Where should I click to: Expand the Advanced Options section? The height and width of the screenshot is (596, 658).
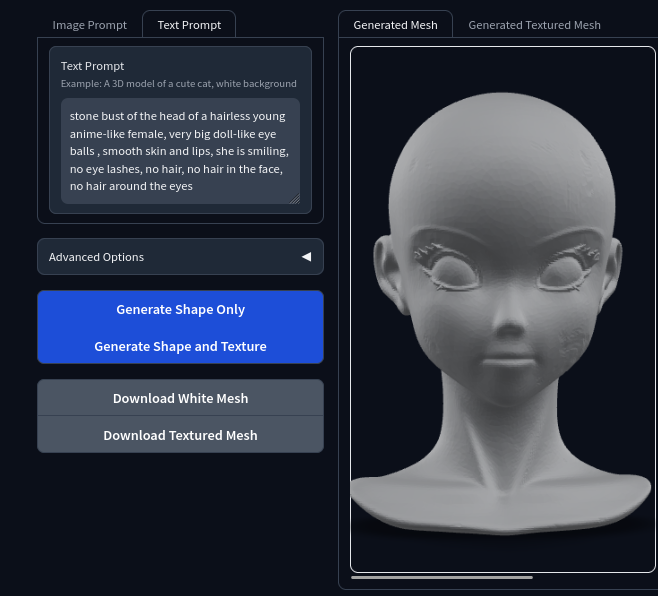(x=180, y=257)
